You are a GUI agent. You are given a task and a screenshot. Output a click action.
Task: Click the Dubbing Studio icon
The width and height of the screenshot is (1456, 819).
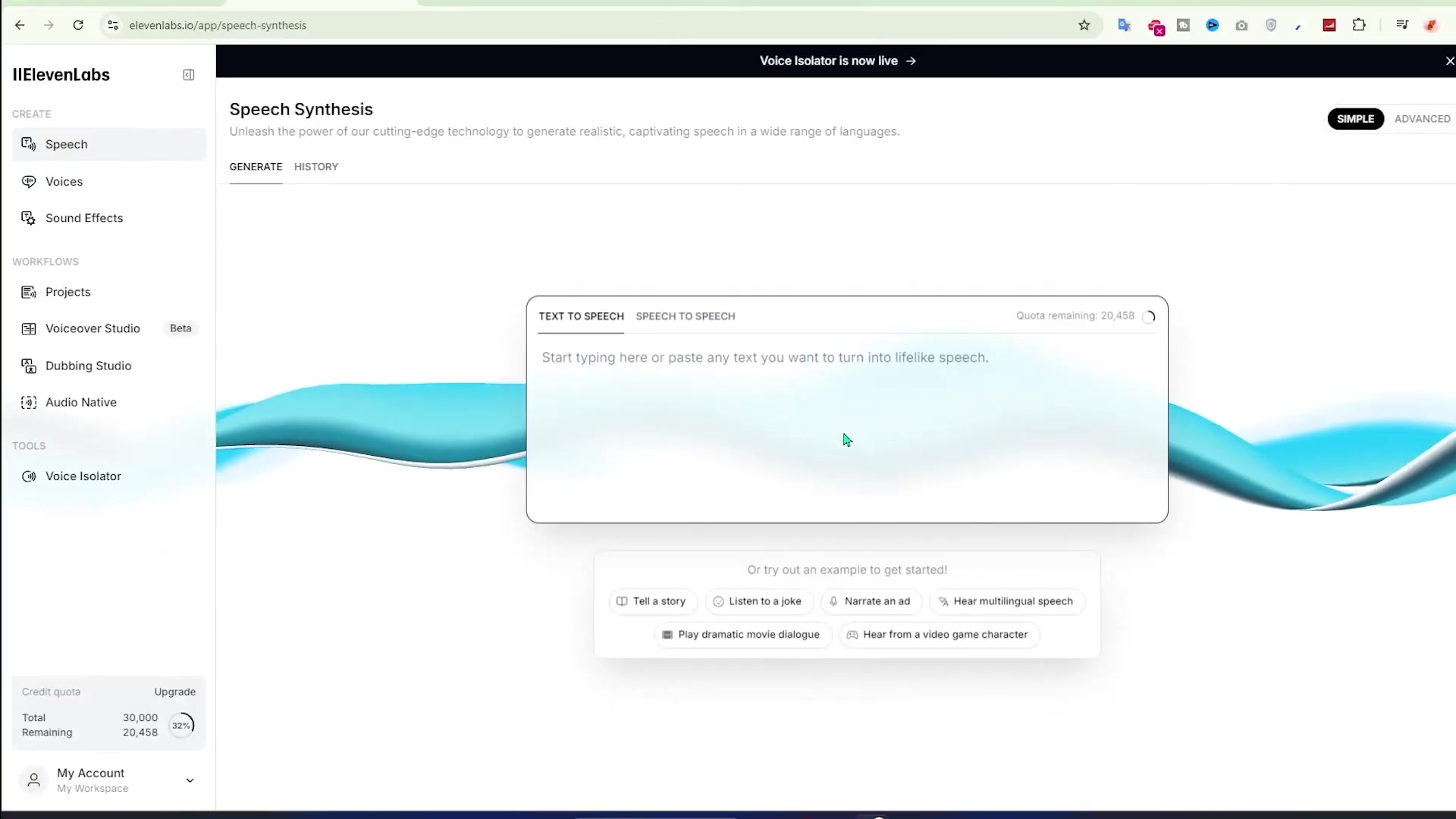tap(29, 366)
